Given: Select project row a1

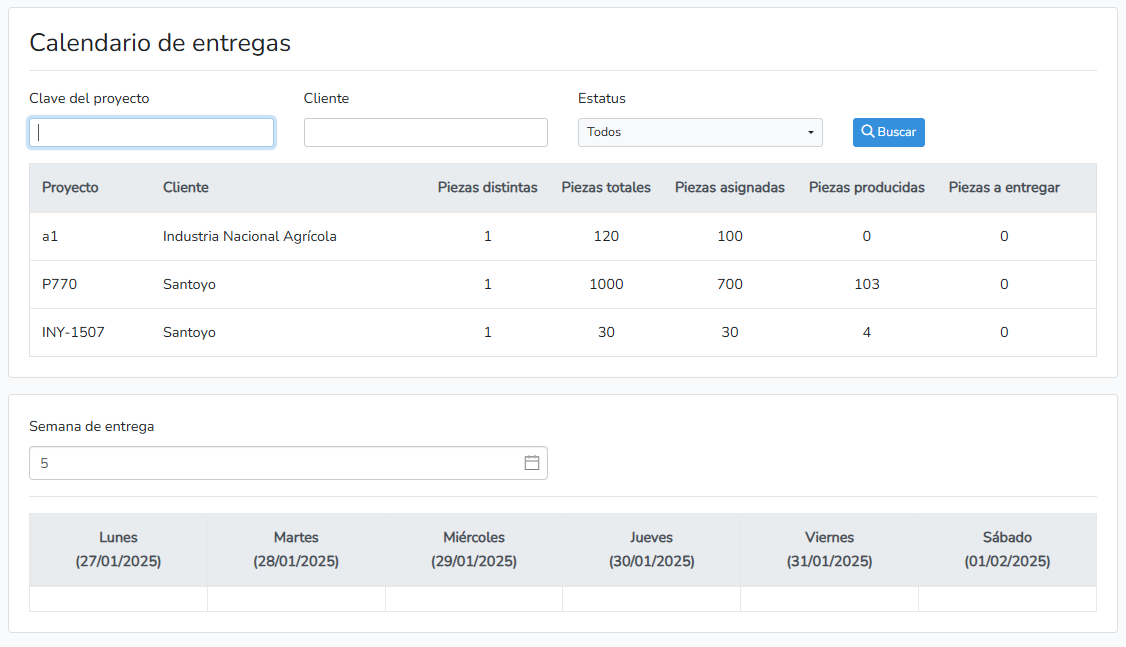Looking at the screenshot, I should pyautogui.click(x=50, y=237).
